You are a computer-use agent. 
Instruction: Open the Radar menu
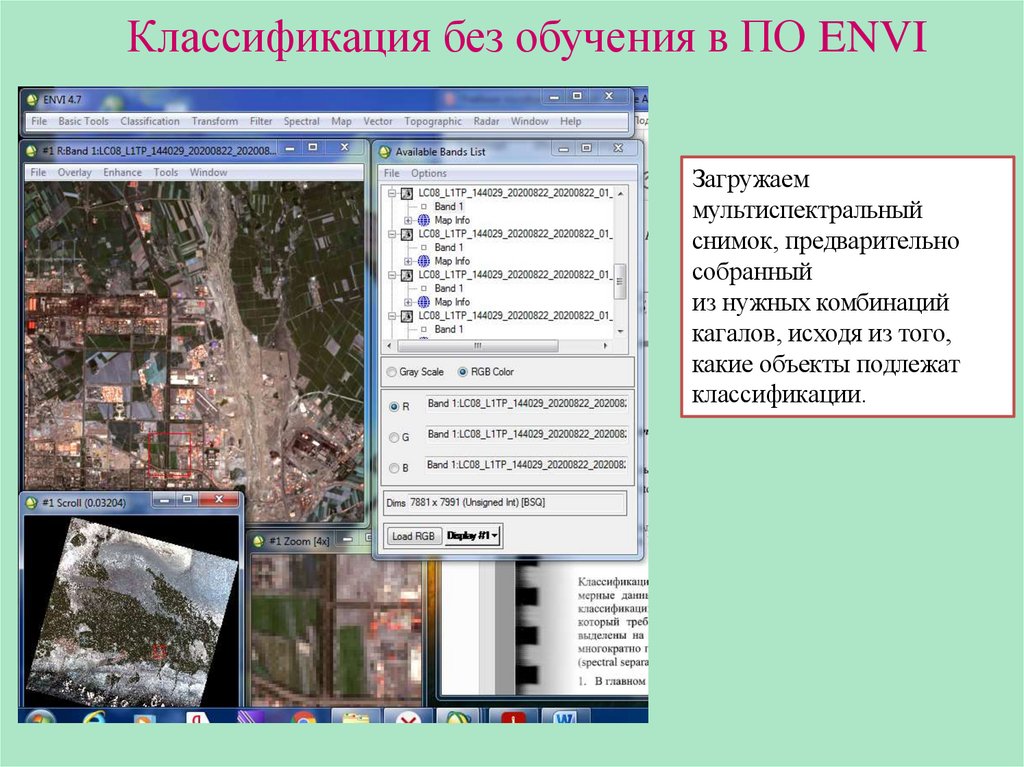486,122
